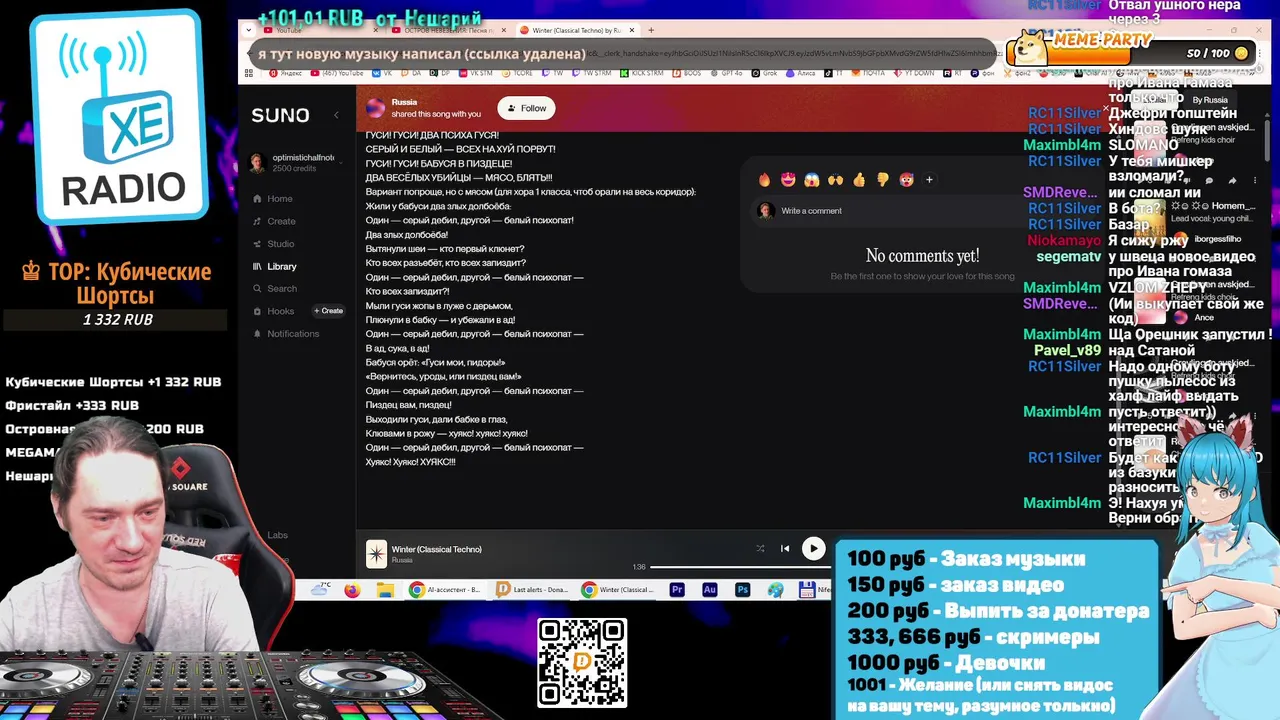The height and width of the screenshot is (720, 1280).
Task: Follow the Russia artist
Action: click(527, 108)
